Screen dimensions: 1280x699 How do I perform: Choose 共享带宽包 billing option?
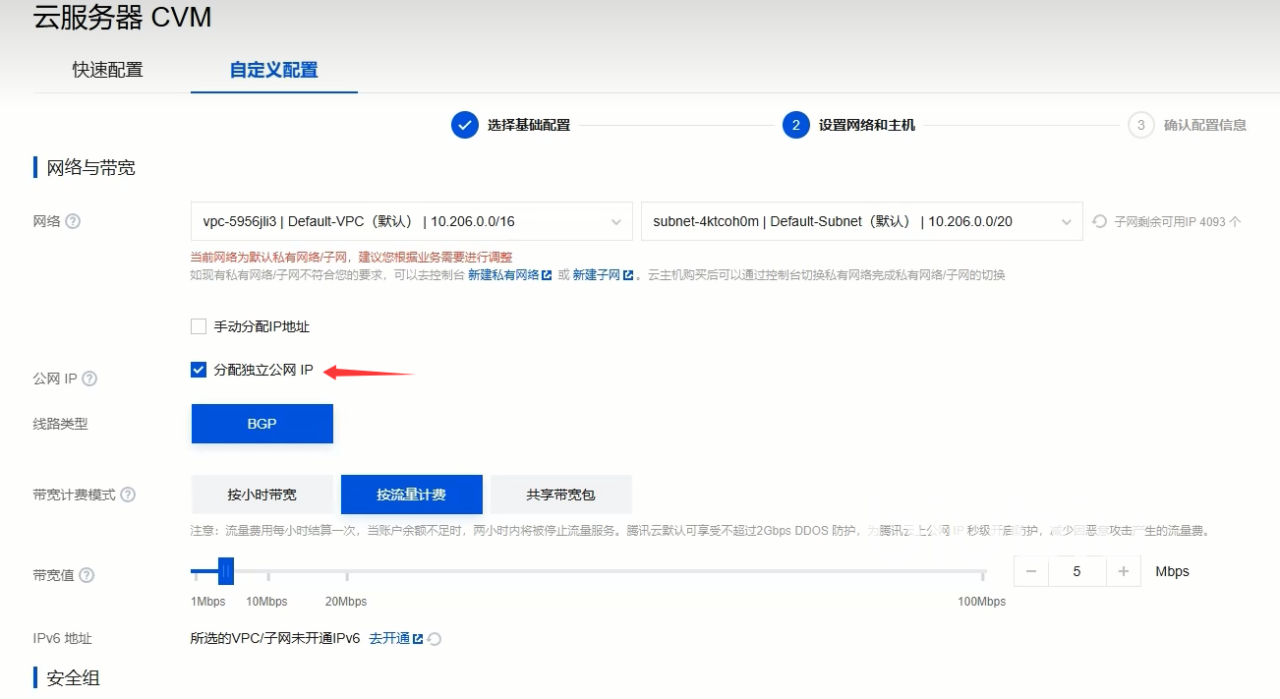coord(561,495)
